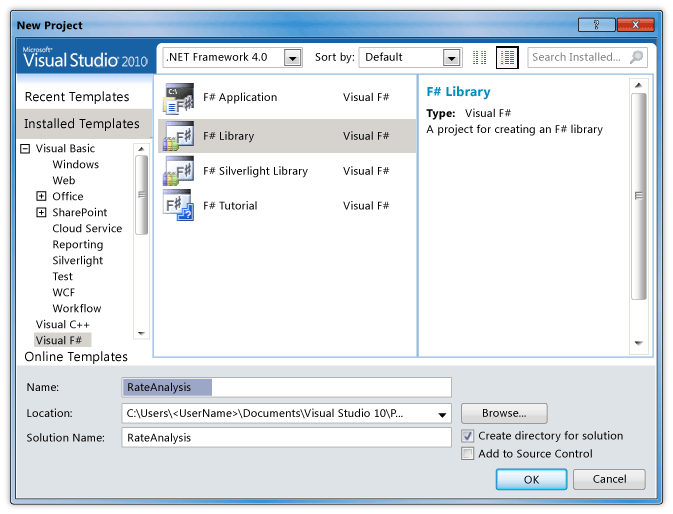Select the Web template category
Image resolution: width=673 pixels, height=514 pixels.
[x=64, y=181]
